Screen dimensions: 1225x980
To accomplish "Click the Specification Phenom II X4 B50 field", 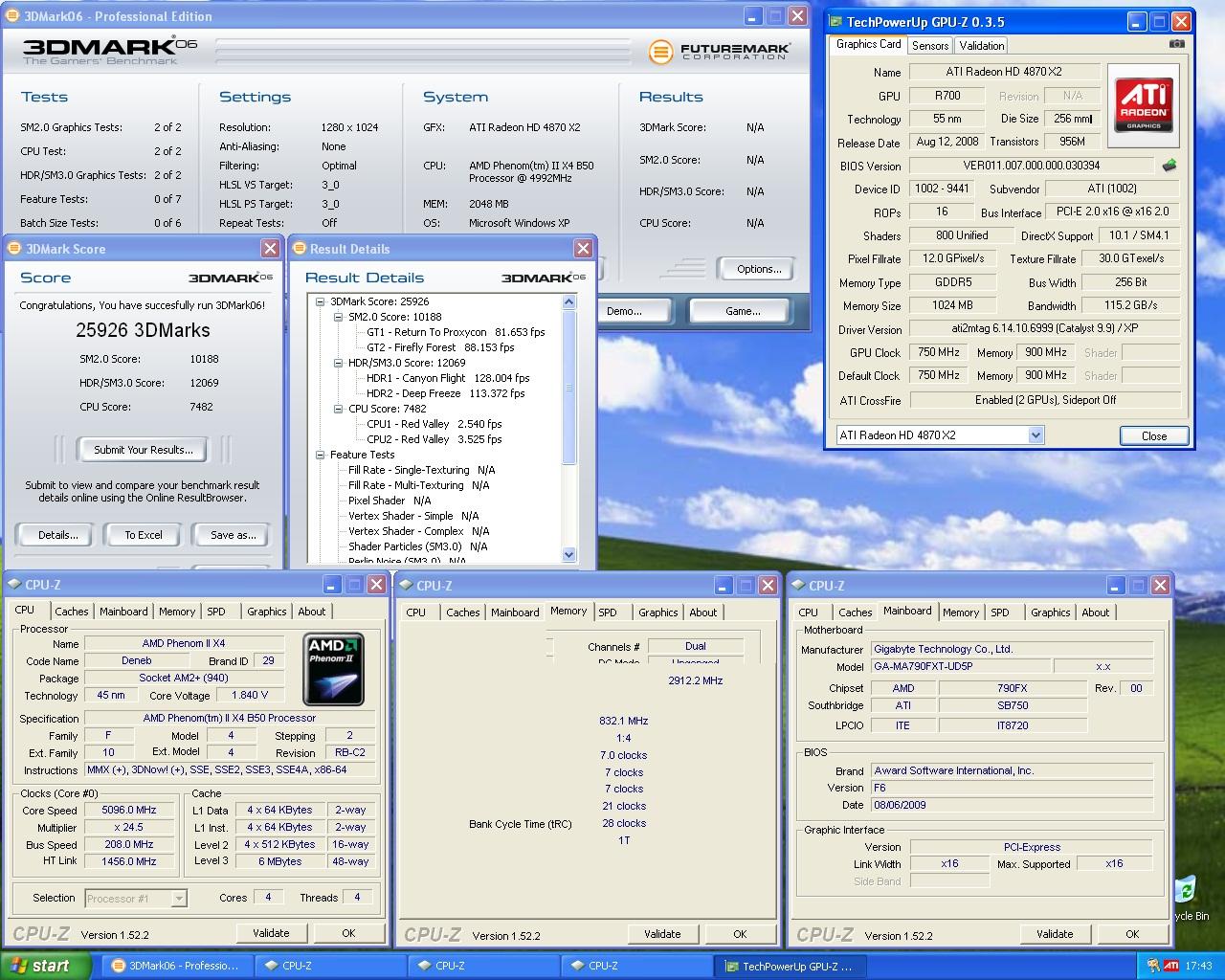I will click(230, 718).
